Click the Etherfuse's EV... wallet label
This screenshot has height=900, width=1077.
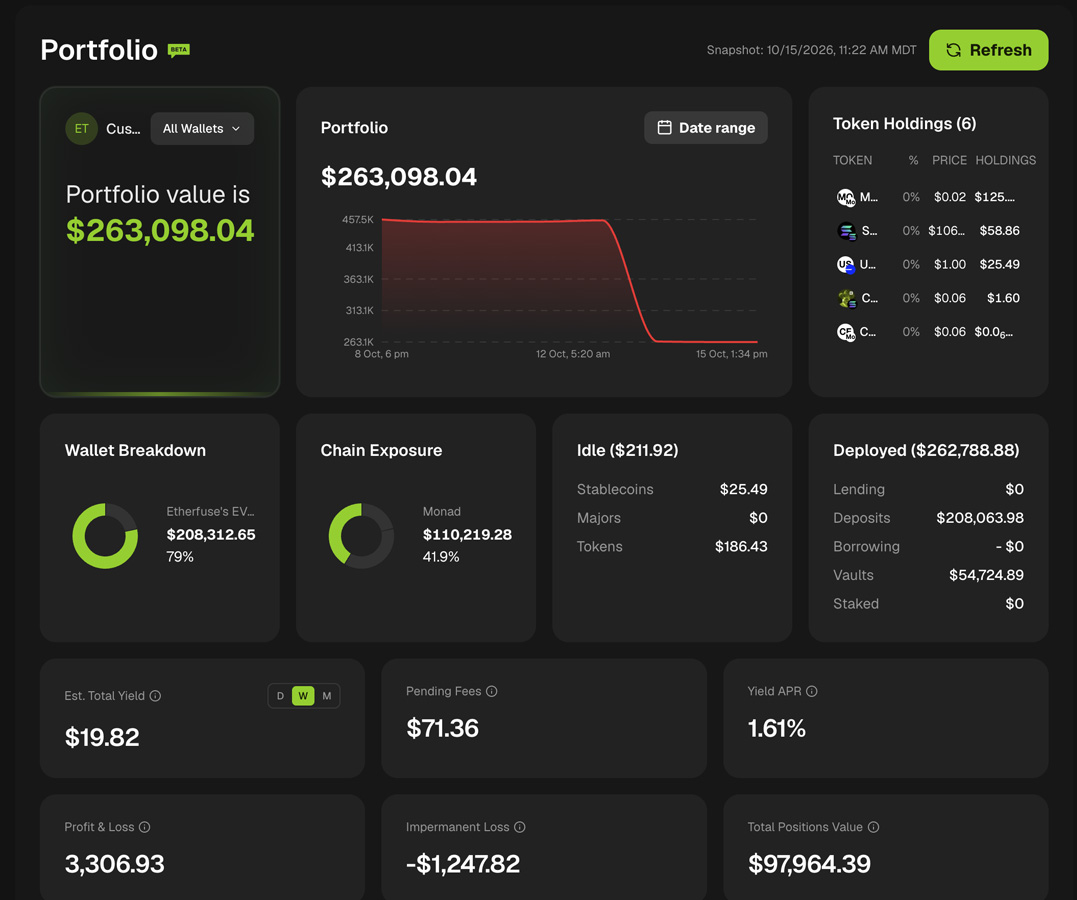(210, 512)
